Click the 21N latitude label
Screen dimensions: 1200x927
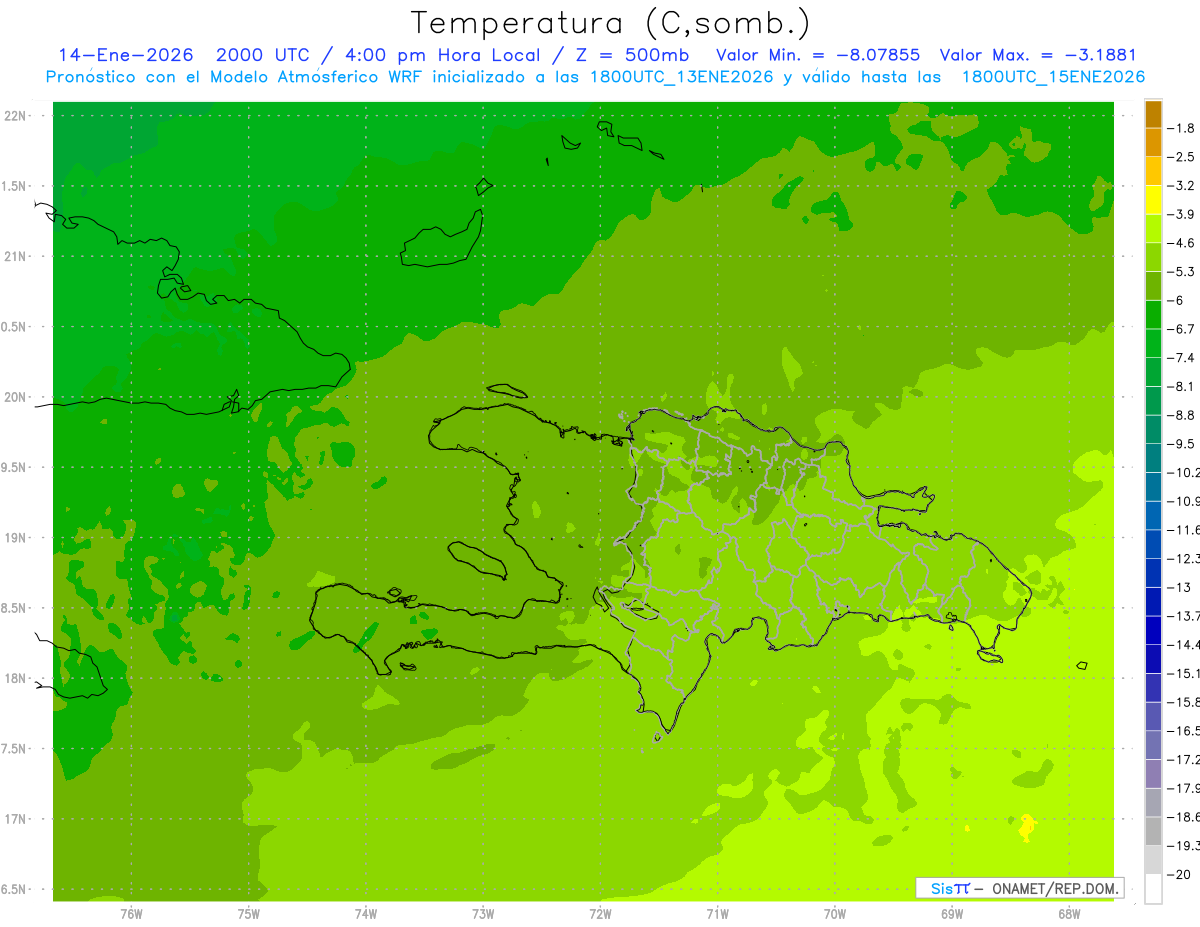click(x=15, y=257)
